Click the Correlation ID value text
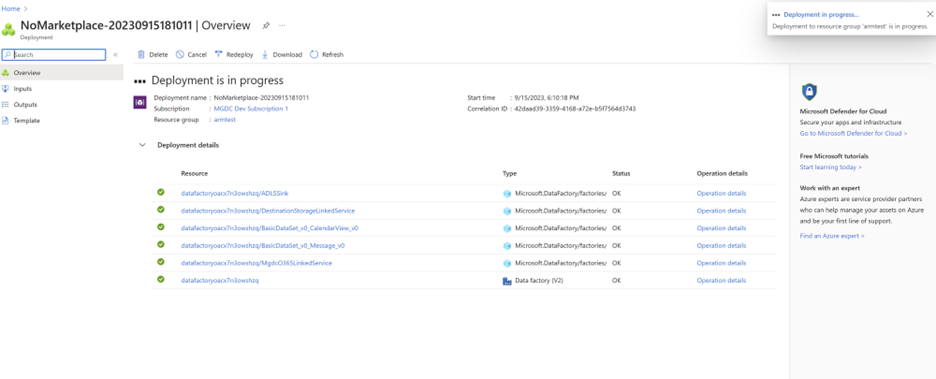 pos(575,109)
